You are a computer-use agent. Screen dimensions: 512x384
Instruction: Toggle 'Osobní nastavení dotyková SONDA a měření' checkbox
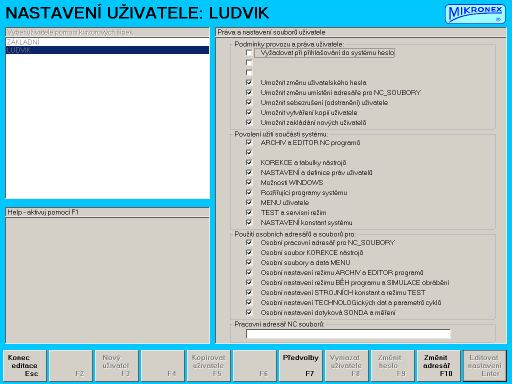249,312
